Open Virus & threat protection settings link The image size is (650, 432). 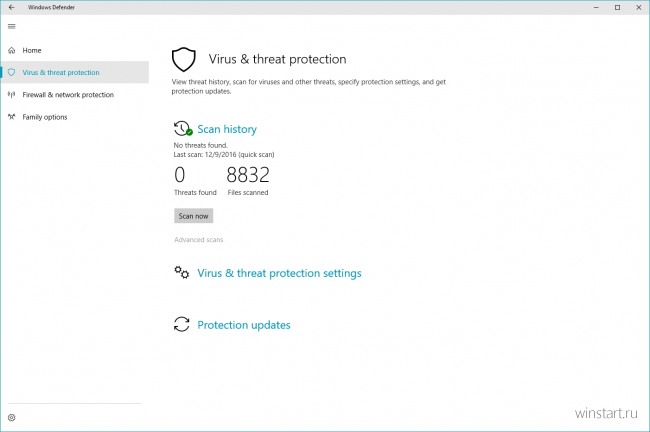[279, 273]
